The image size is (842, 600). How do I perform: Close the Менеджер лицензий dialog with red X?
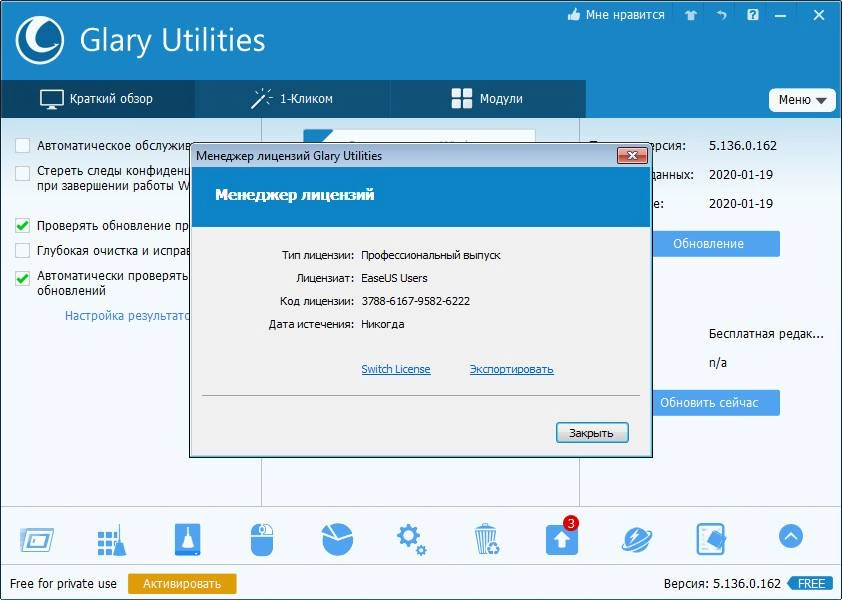[x=632, y=156]
